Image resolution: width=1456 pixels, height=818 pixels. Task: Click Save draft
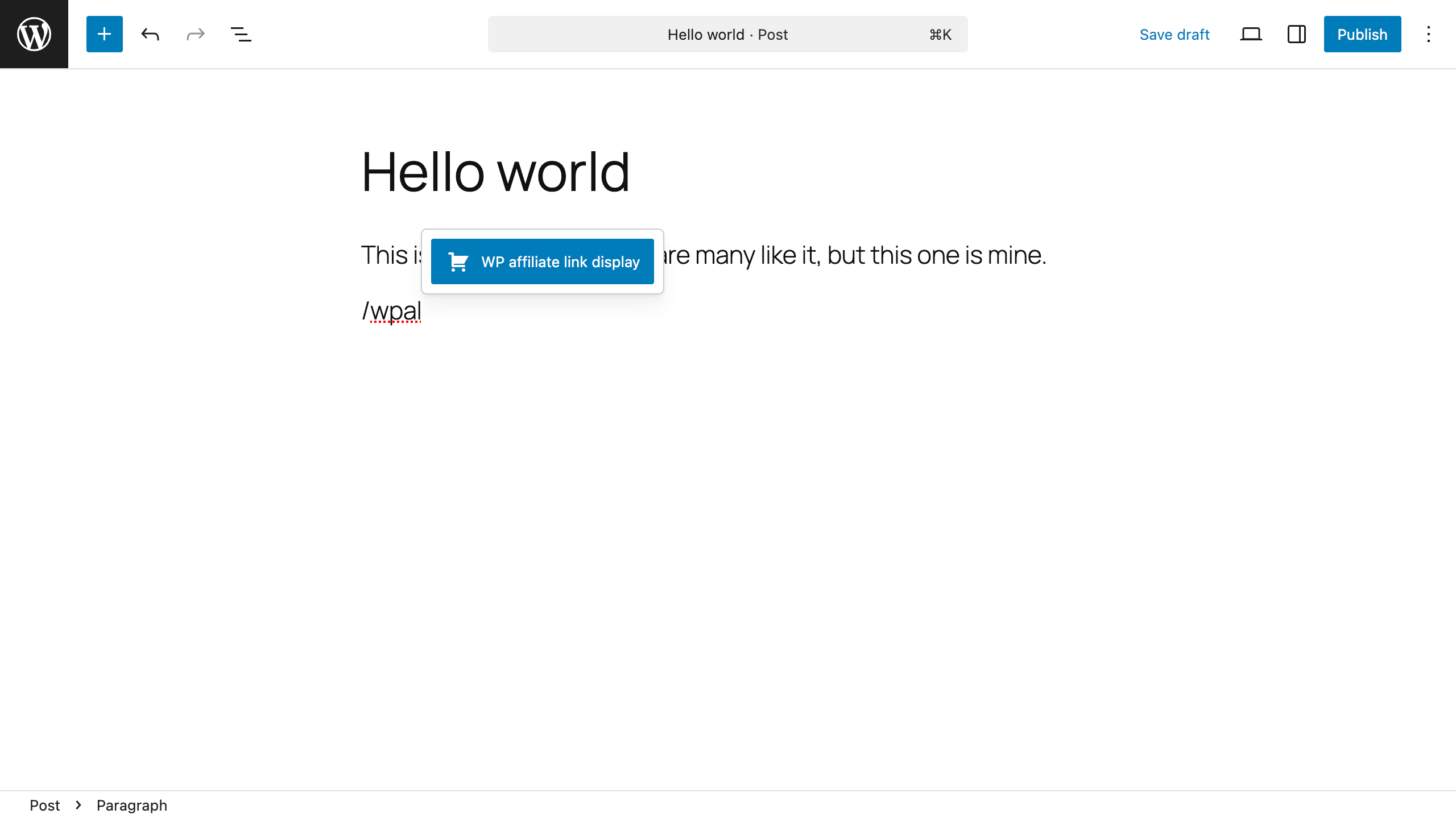tap(1174, 34)
